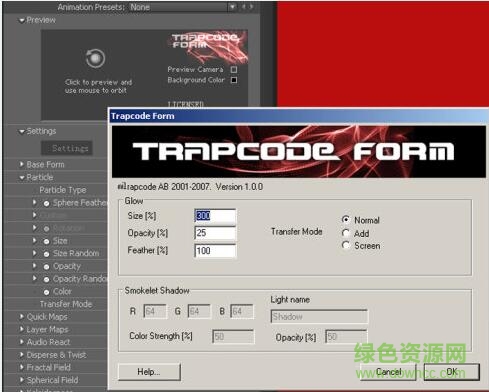This screenshot has width=489, height=392.
Task: Toggle stopwatch for Sphere Feather
Action: [46, 203]
